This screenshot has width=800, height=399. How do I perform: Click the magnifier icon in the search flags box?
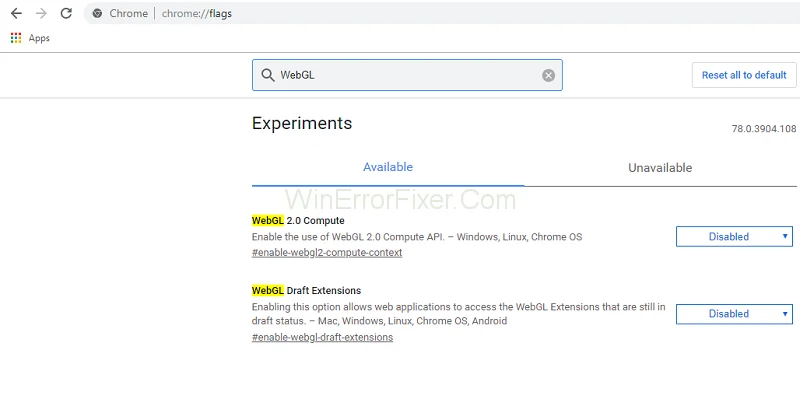click(268, 76)
